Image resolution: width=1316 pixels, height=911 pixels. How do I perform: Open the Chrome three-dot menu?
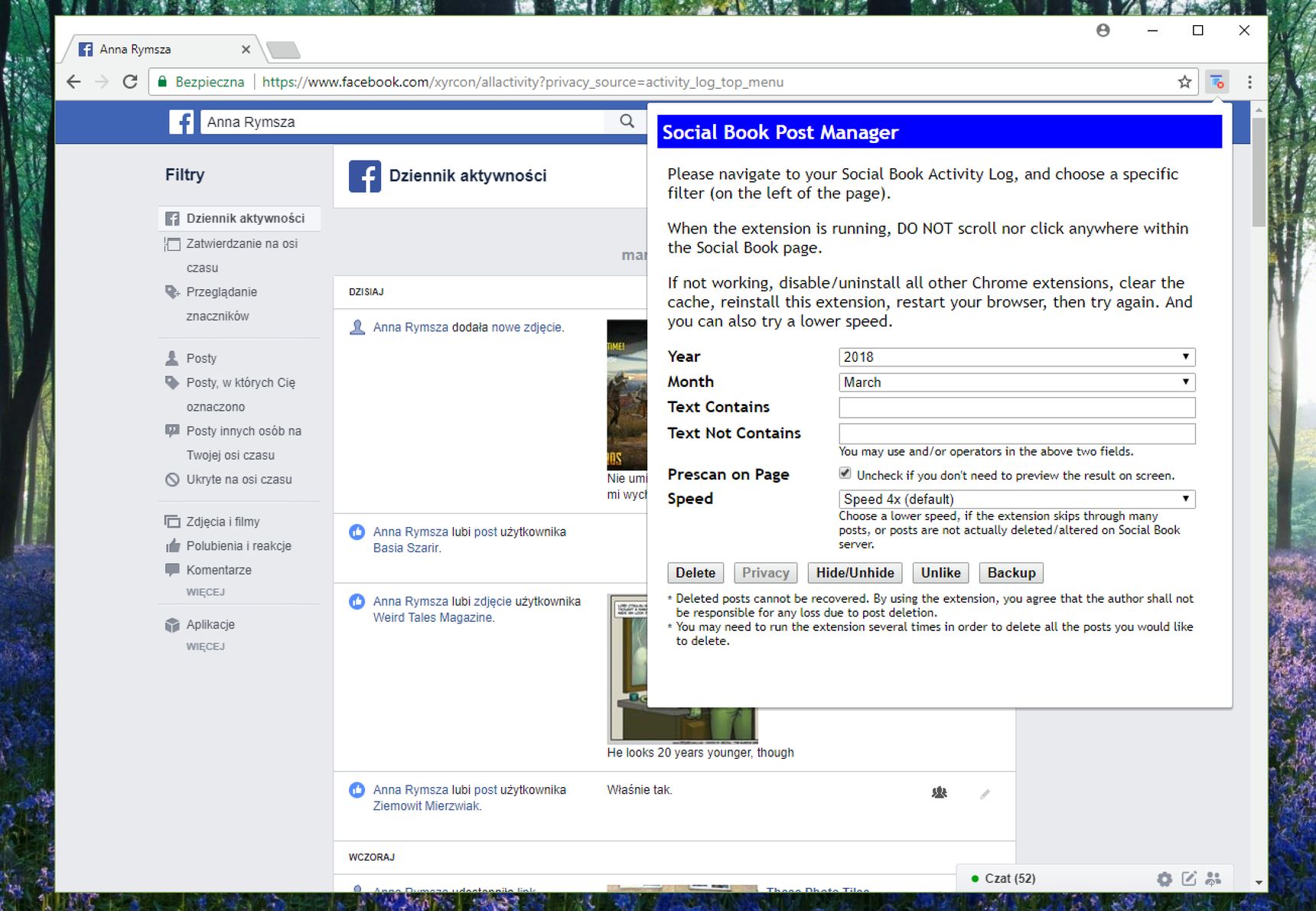click(1249, 82)
